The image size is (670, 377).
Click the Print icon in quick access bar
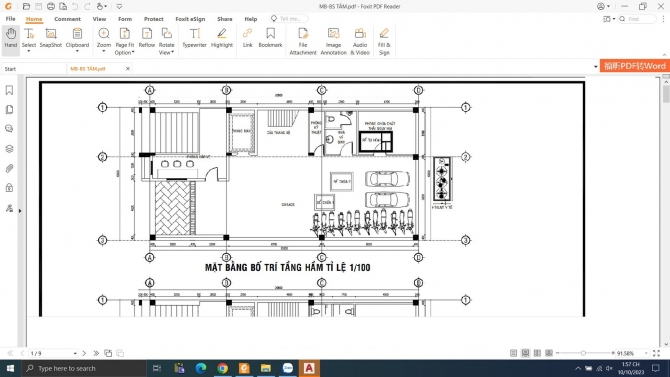pyautogui.click(x=51, y=6)
